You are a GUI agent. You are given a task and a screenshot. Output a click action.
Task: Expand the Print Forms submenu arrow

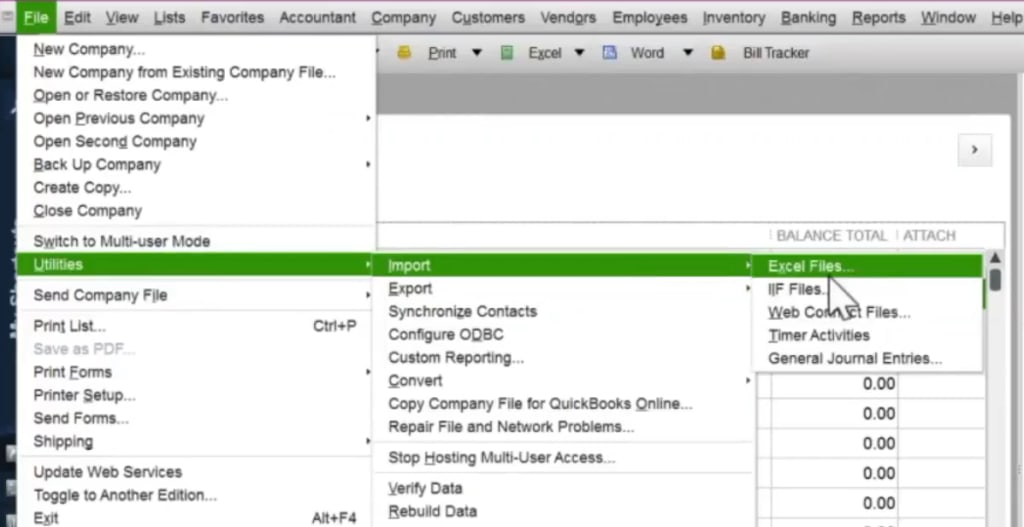(x=368, y=372)
